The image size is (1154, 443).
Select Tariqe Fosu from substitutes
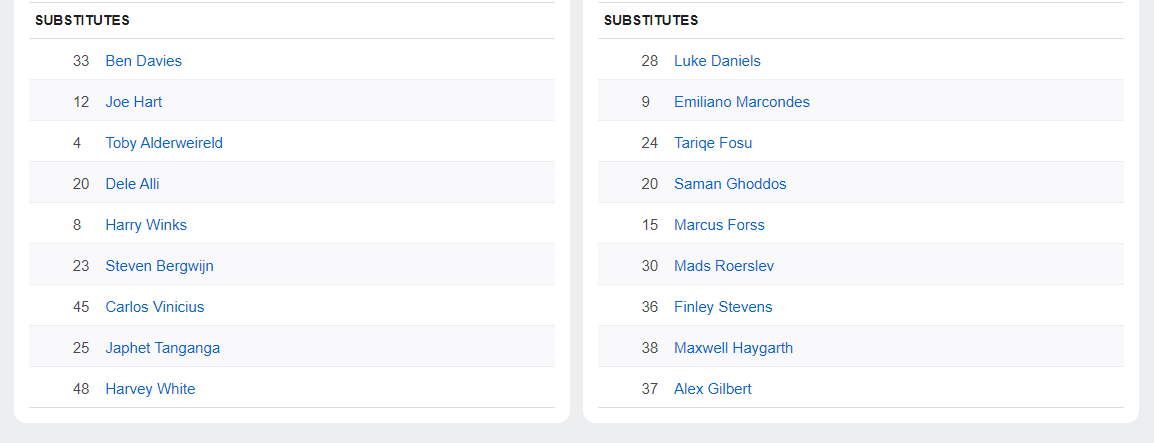coord(713,143)
